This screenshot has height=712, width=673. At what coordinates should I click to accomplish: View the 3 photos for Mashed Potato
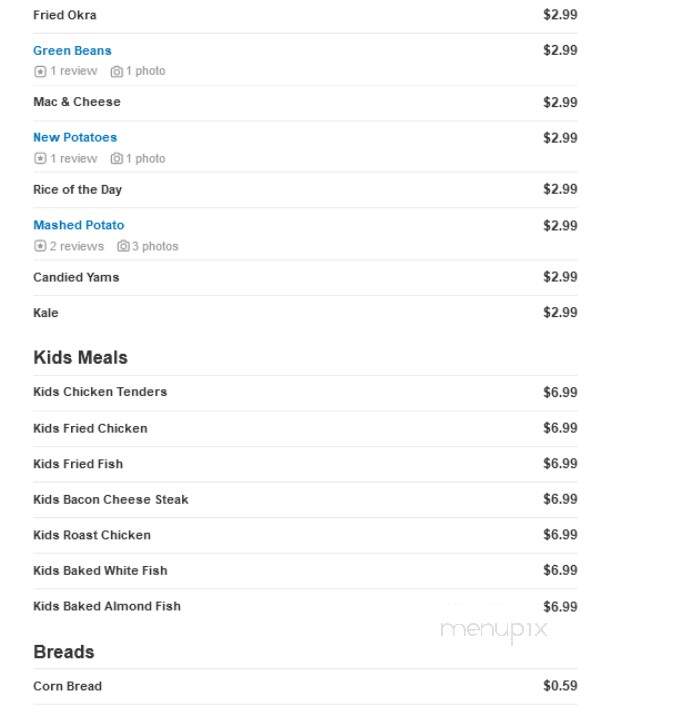point(155,246)
